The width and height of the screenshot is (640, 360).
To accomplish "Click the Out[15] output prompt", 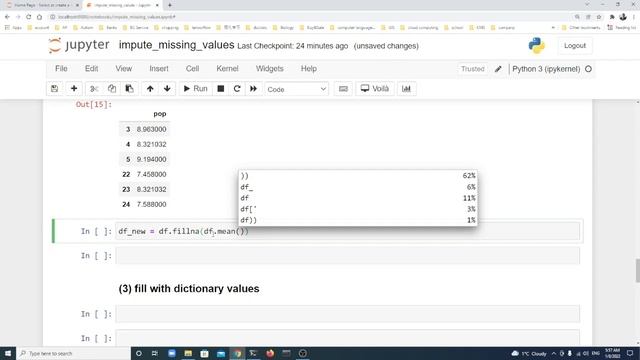I will pos(94,104).
